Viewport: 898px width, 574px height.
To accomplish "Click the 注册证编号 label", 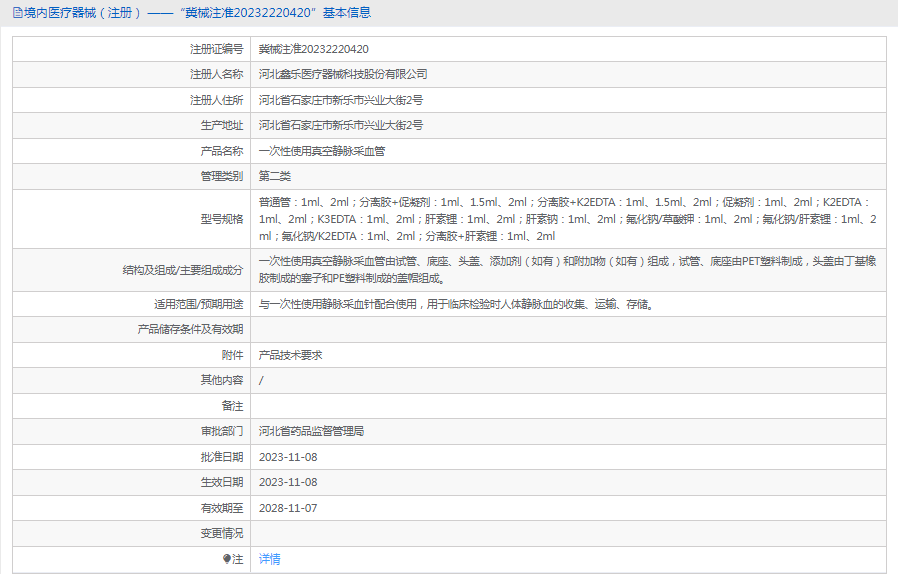I will (216, 49).
